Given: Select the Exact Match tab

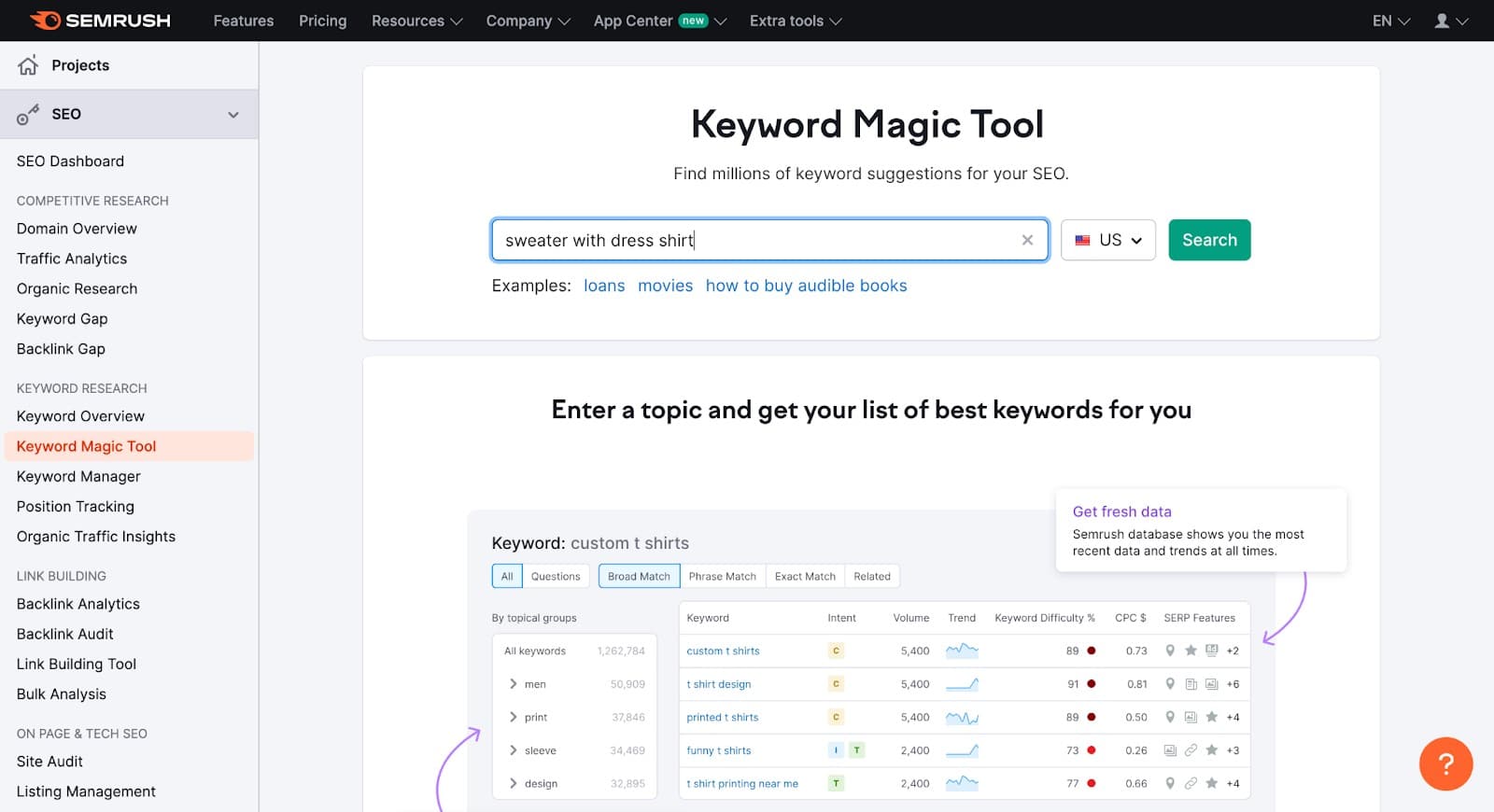Looking at the screenshot, I should 805,577.
